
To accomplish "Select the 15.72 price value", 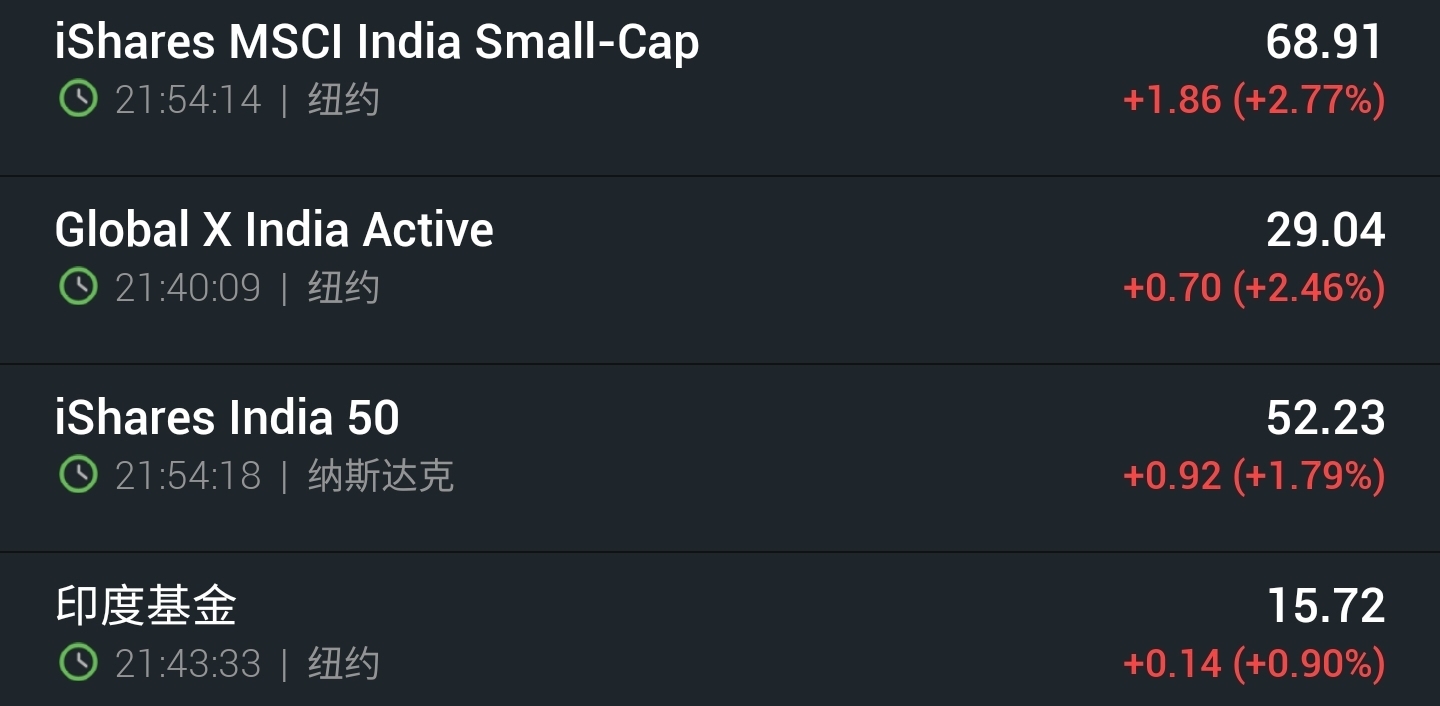I will pos(1326,606).
